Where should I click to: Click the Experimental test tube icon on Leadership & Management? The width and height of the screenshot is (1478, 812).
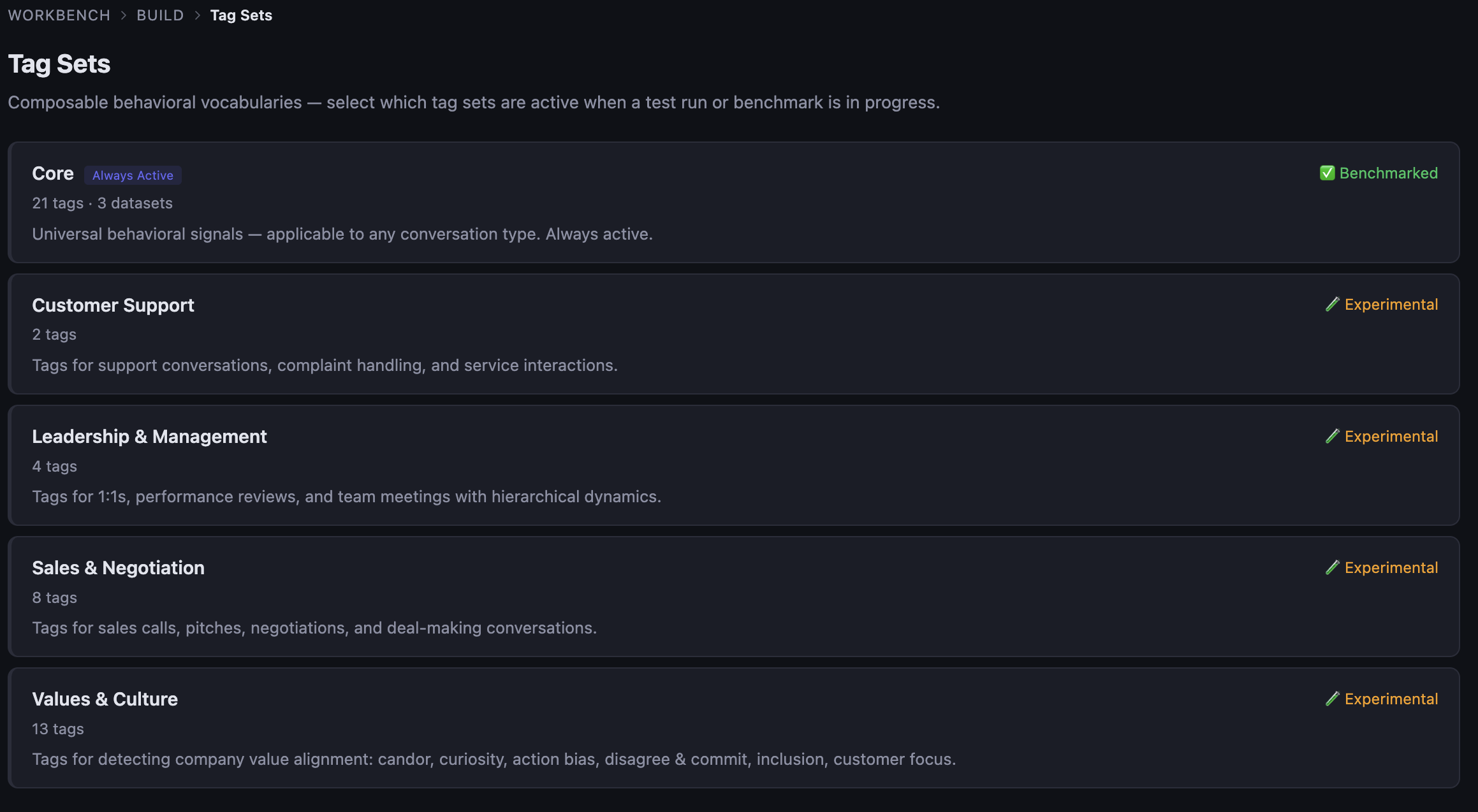[1333, 436]
